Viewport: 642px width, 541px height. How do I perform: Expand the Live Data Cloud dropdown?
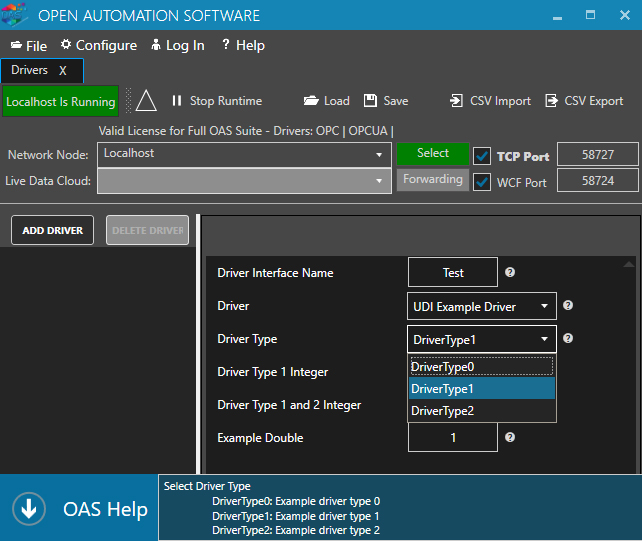coord(379,181)
